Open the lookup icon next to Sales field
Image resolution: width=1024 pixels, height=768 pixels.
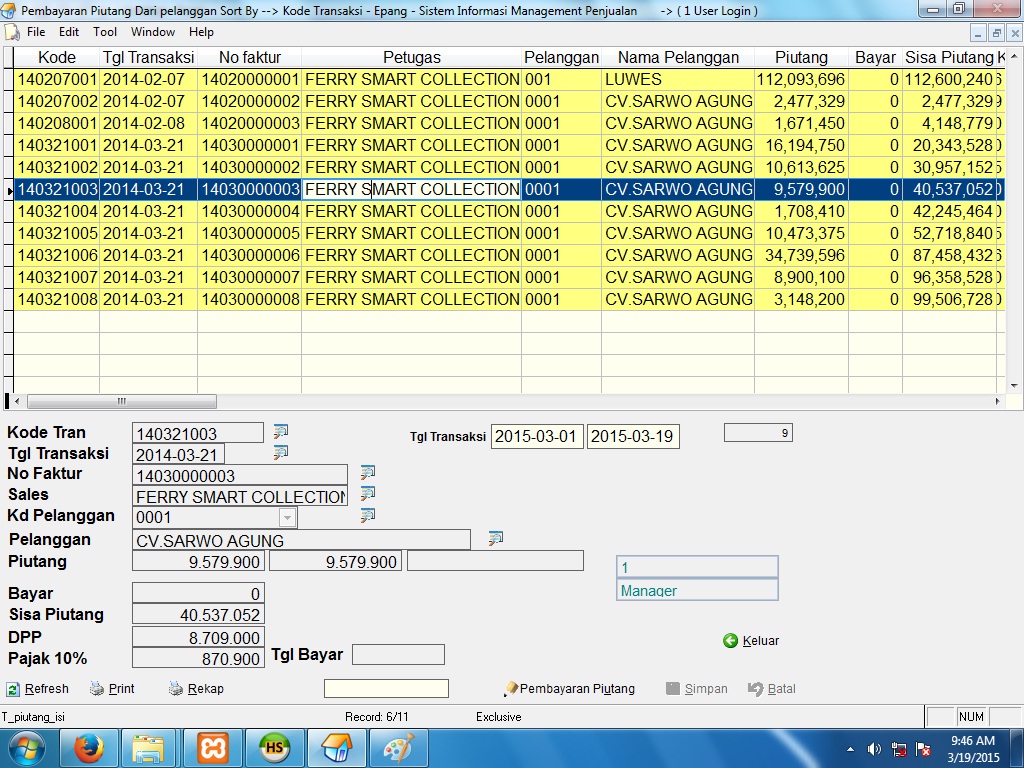click(x=368, y=494)
